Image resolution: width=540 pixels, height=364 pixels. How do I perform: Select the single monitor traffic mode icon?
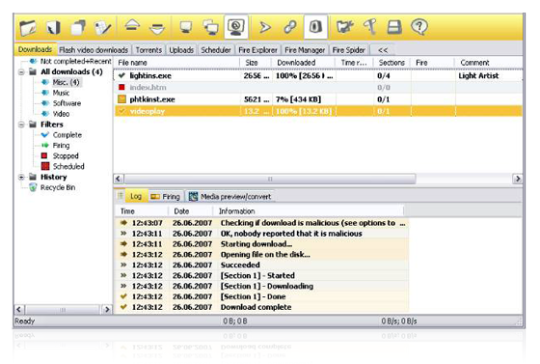[186, 28]
